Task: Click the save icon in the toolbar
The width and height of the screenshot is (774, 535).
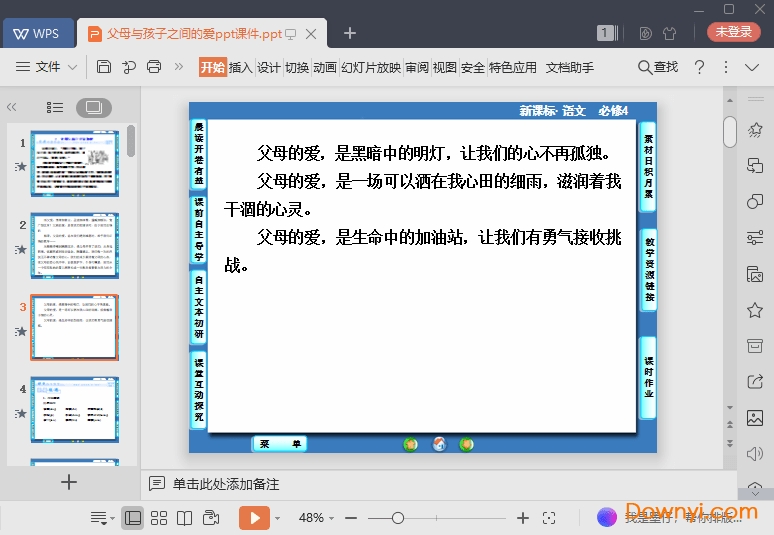Action: pyautogui.click(x=104, y=67)
